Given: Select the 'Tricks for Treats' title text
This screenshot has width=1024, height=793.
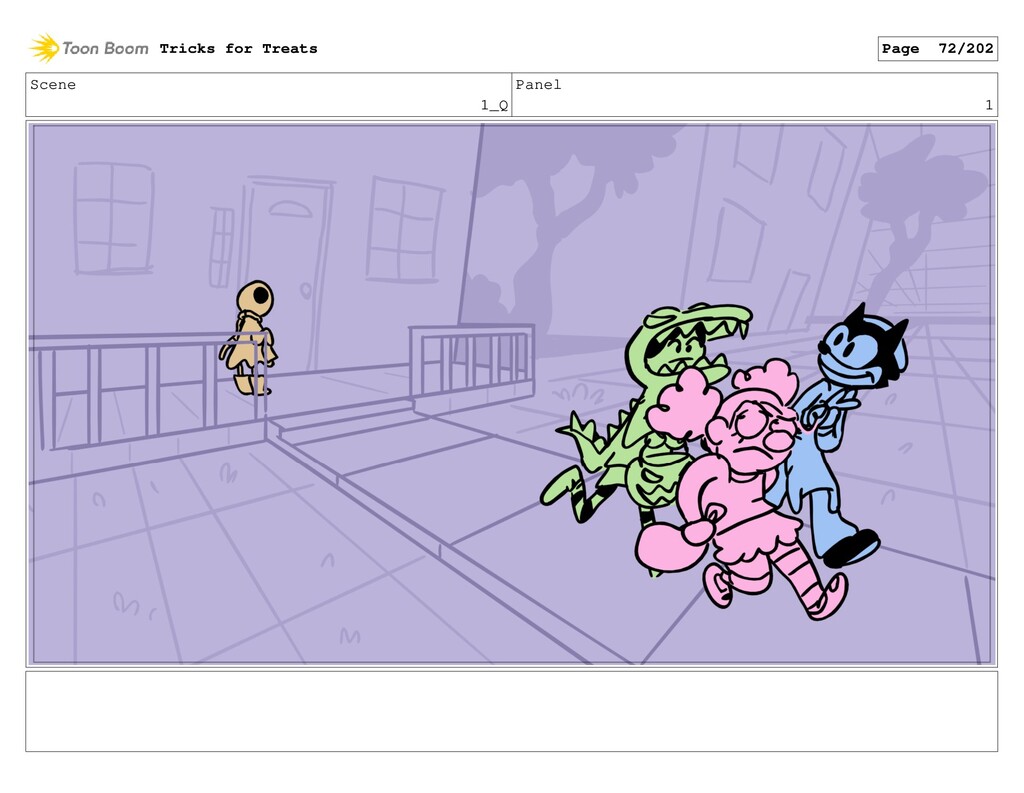Looking at the screenshot, I should [238, 48].
